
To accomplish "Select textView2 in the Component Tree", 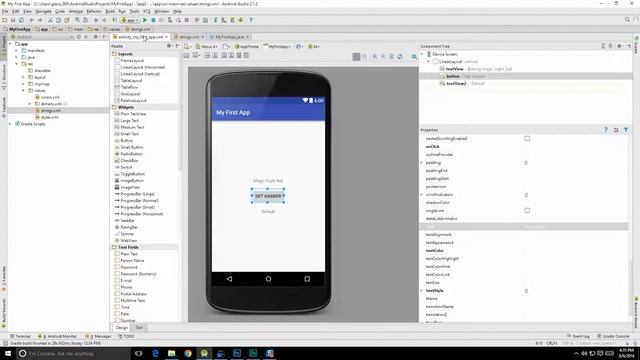I will pos(456,83).
